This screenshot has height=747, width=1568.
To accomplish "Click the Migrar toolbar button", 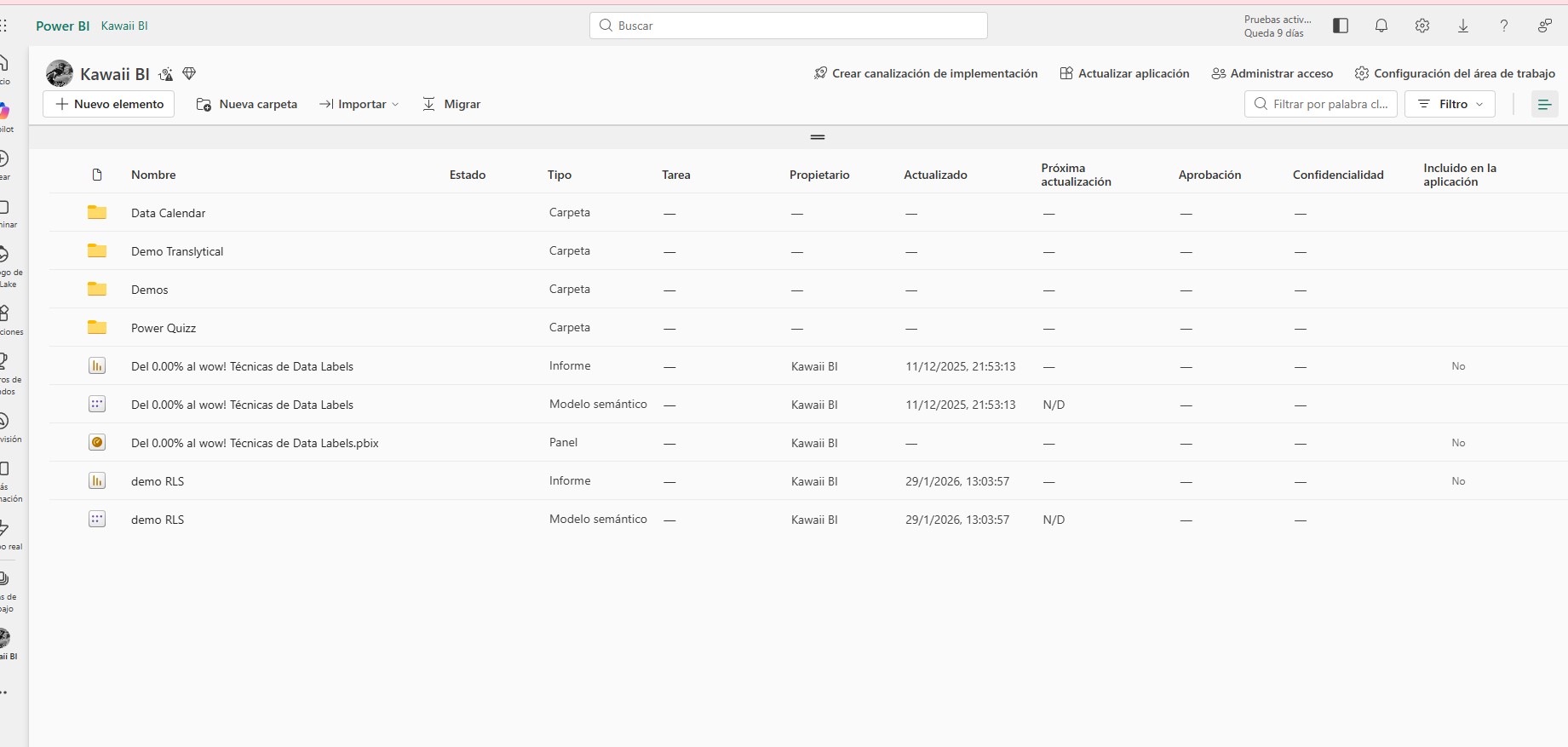I will [x=451, y=104].
